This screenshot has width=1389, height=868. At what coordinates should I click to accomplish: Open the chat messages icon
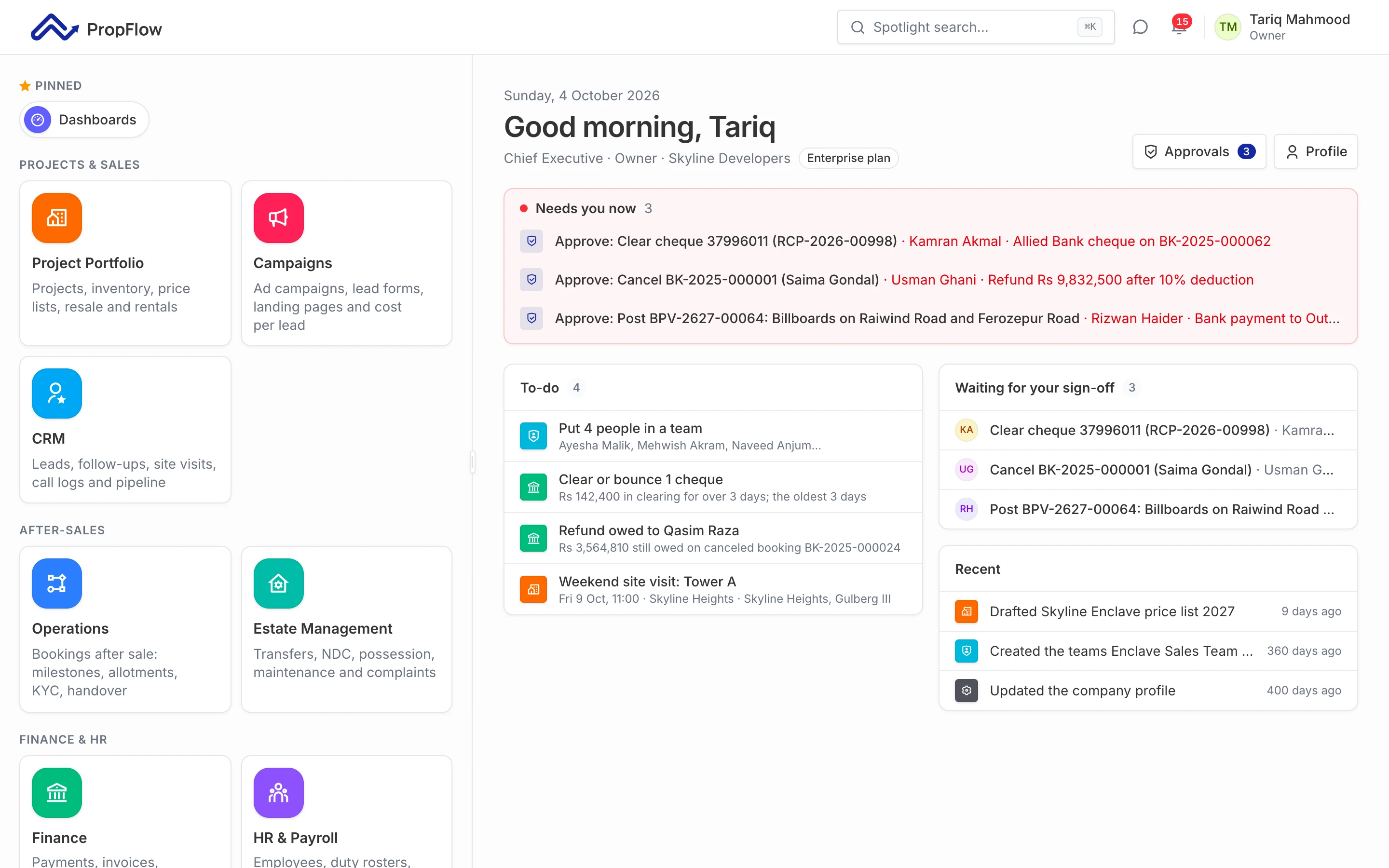1140,27
